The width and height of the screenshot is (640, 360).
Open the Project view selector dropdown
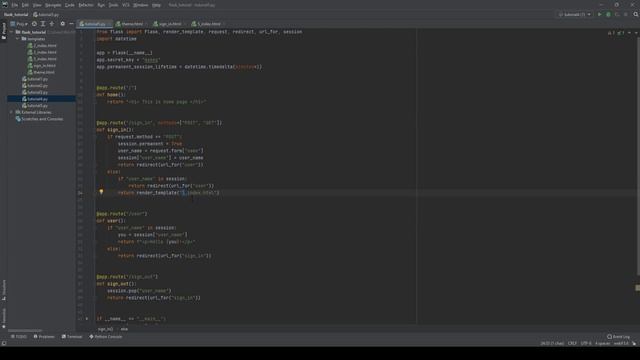click(19, 24)
